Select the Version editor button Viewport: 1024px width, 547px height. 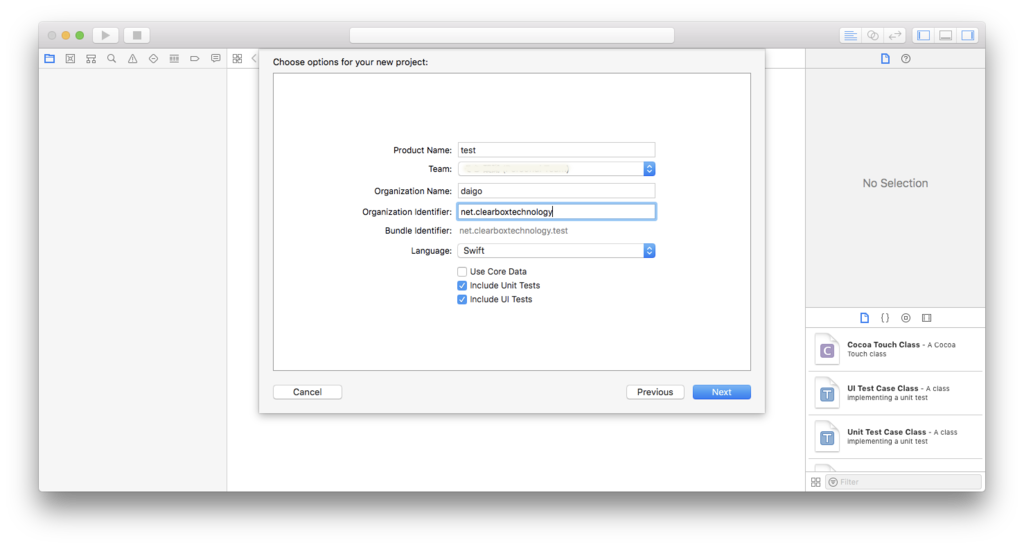point(895,35)
